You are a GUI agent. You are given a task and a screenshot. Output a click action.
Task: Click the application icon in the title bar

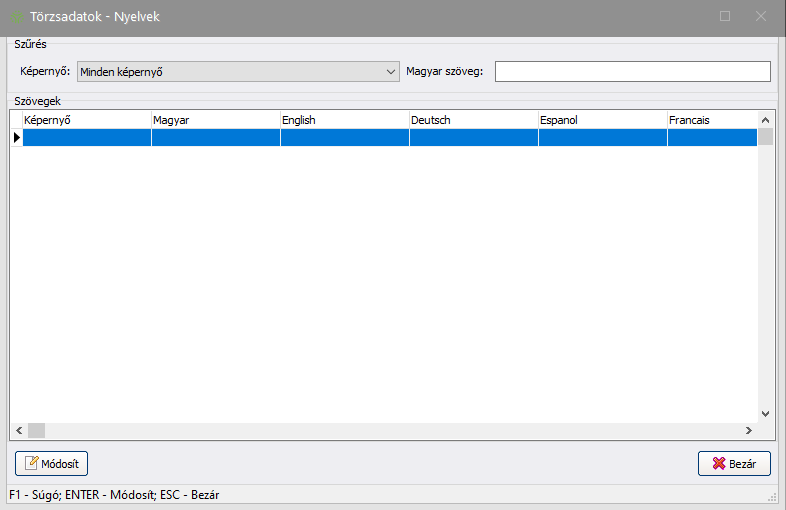tap(18, 17)
